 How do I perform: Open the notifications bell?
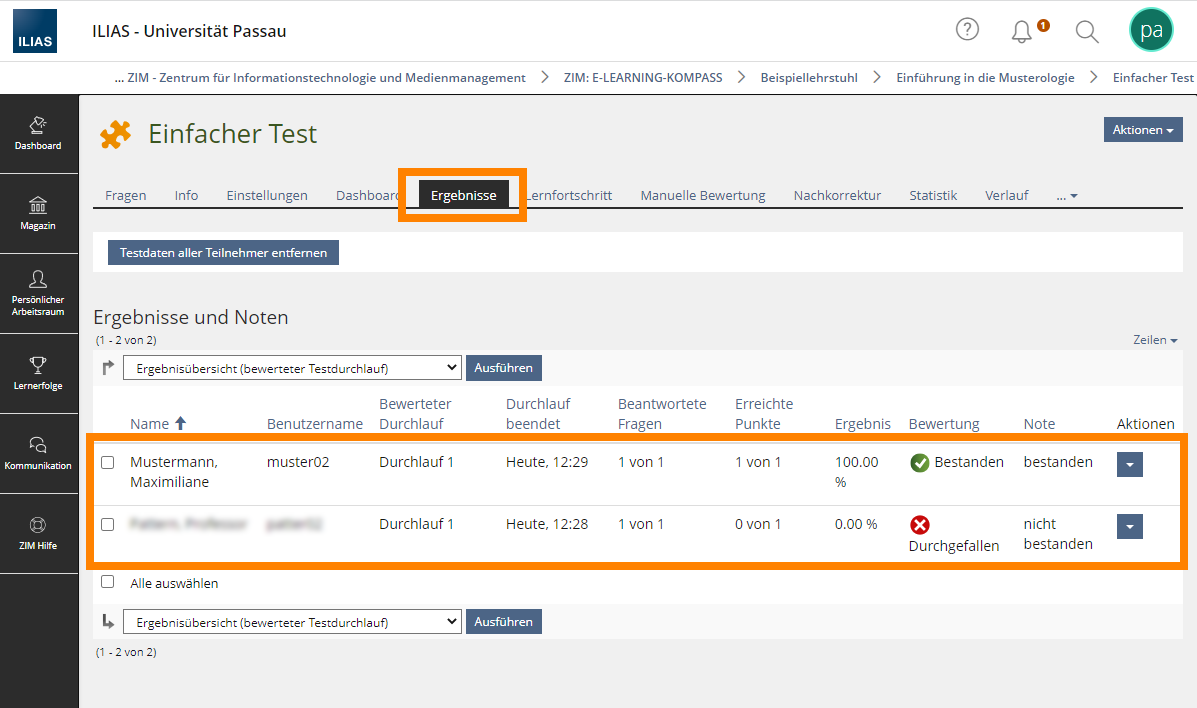coord(1021,31)
